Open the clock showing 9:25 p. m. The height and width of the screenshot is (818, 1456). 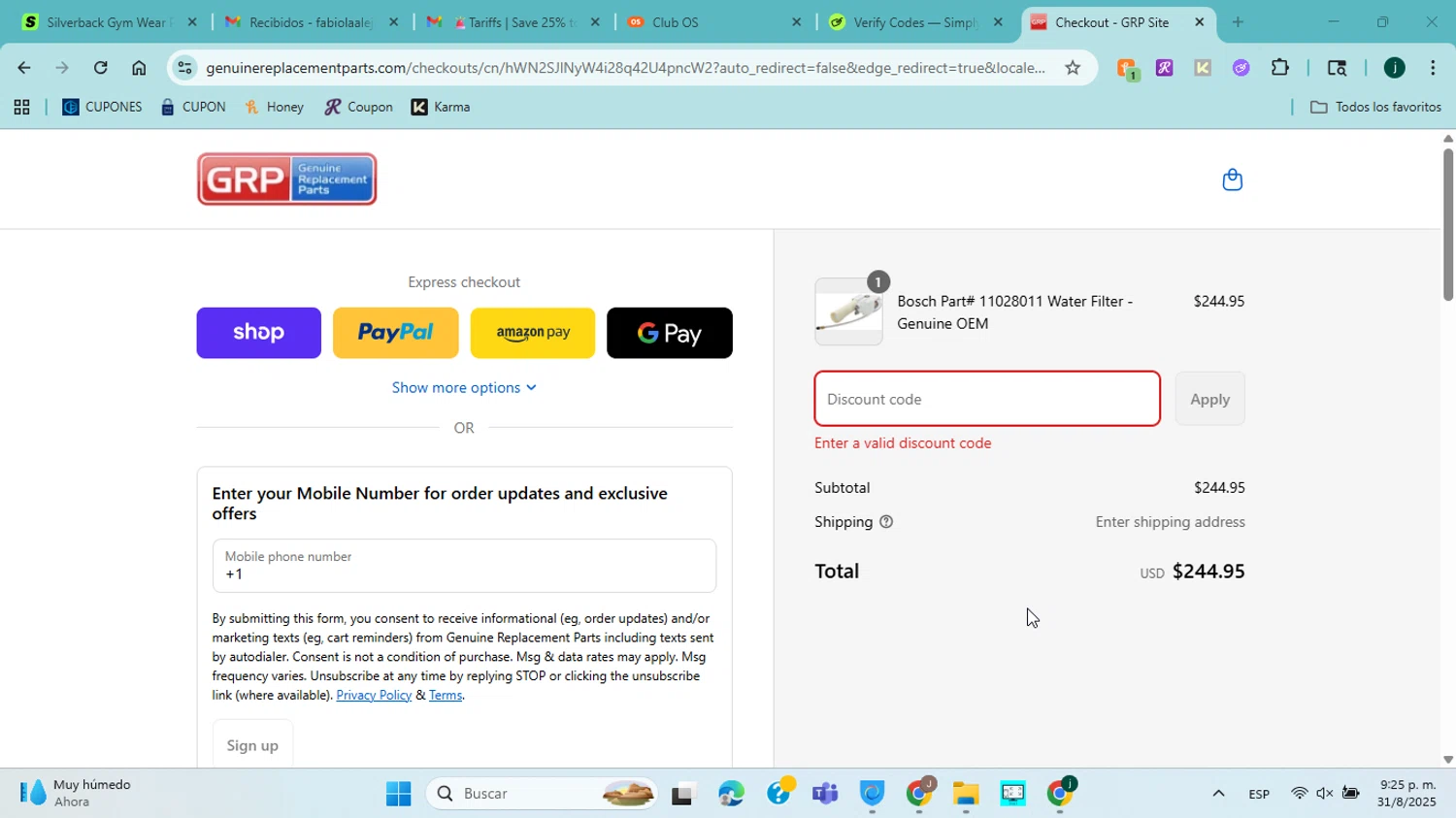click(x=1406, y=793)
